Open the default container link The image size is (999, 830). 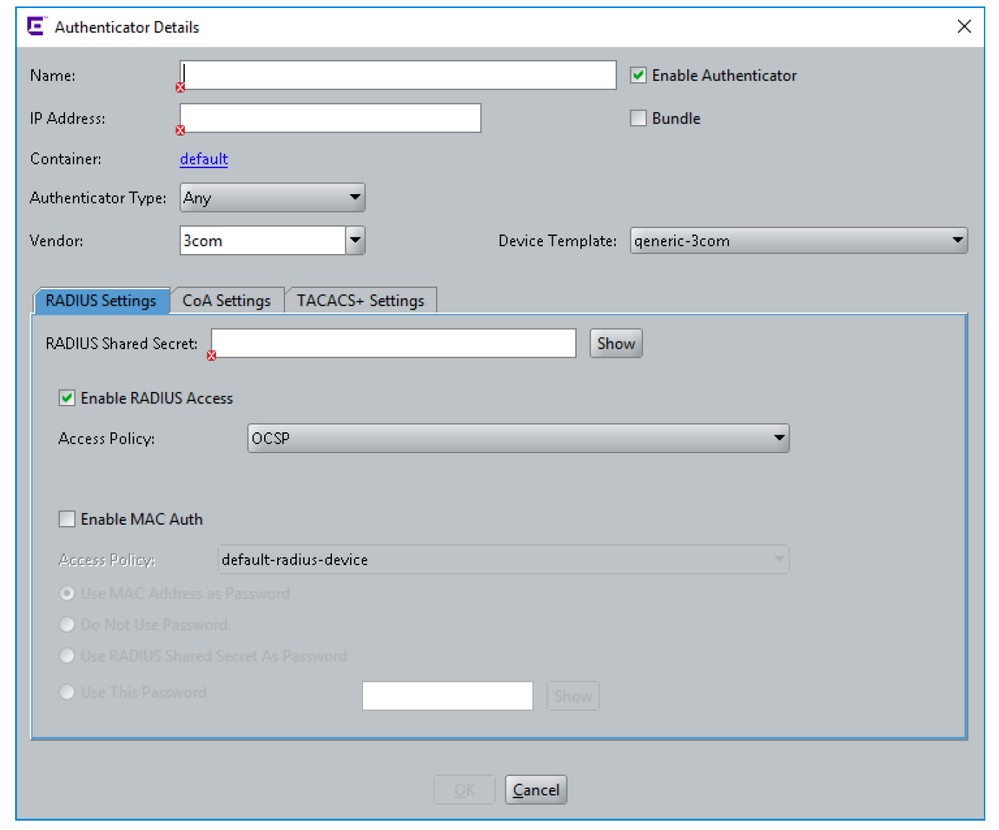coord(204,159)
